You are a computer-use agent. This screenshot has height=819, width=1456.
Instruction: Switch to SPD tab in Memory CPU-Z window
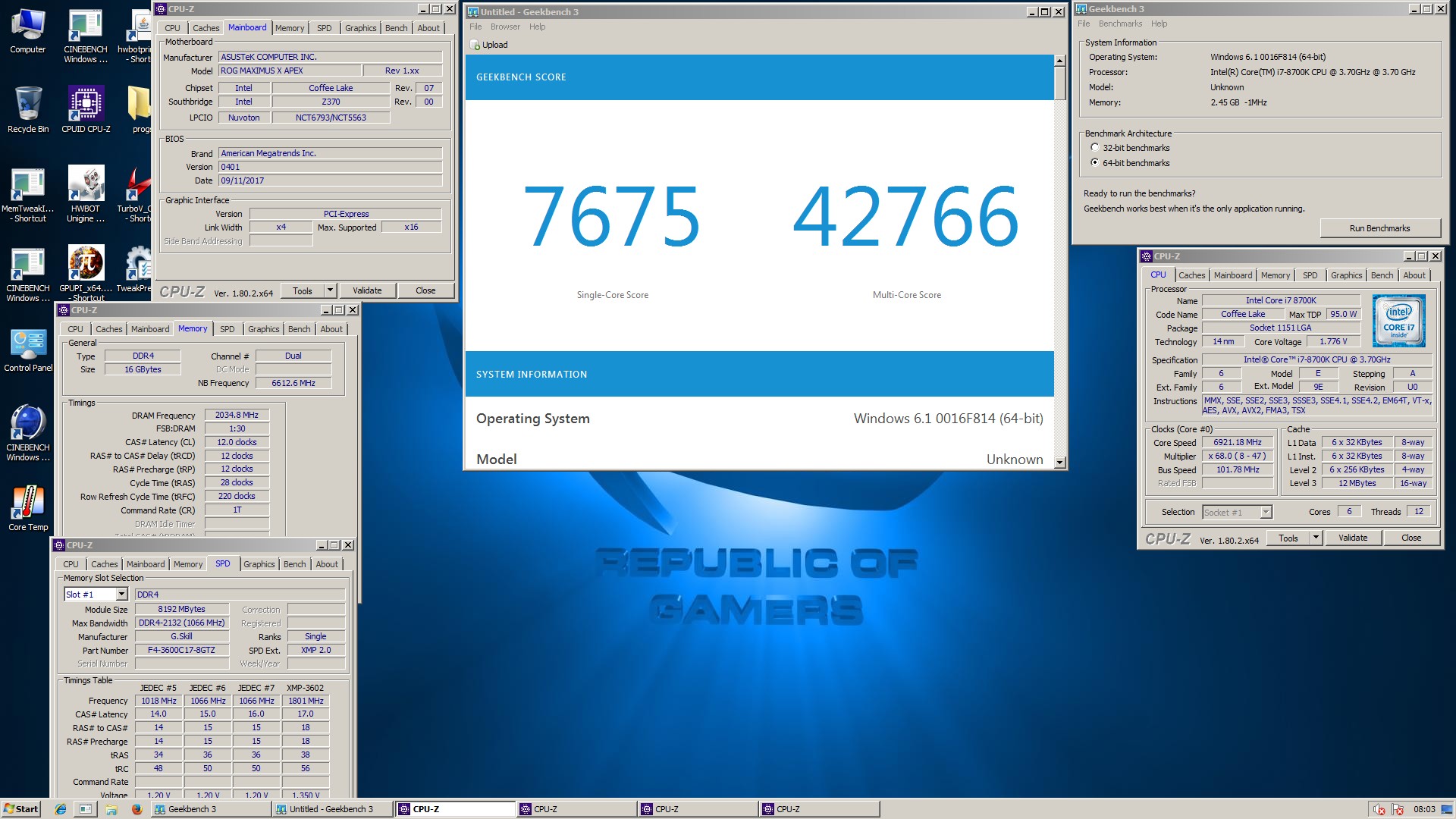coord(227,329)
